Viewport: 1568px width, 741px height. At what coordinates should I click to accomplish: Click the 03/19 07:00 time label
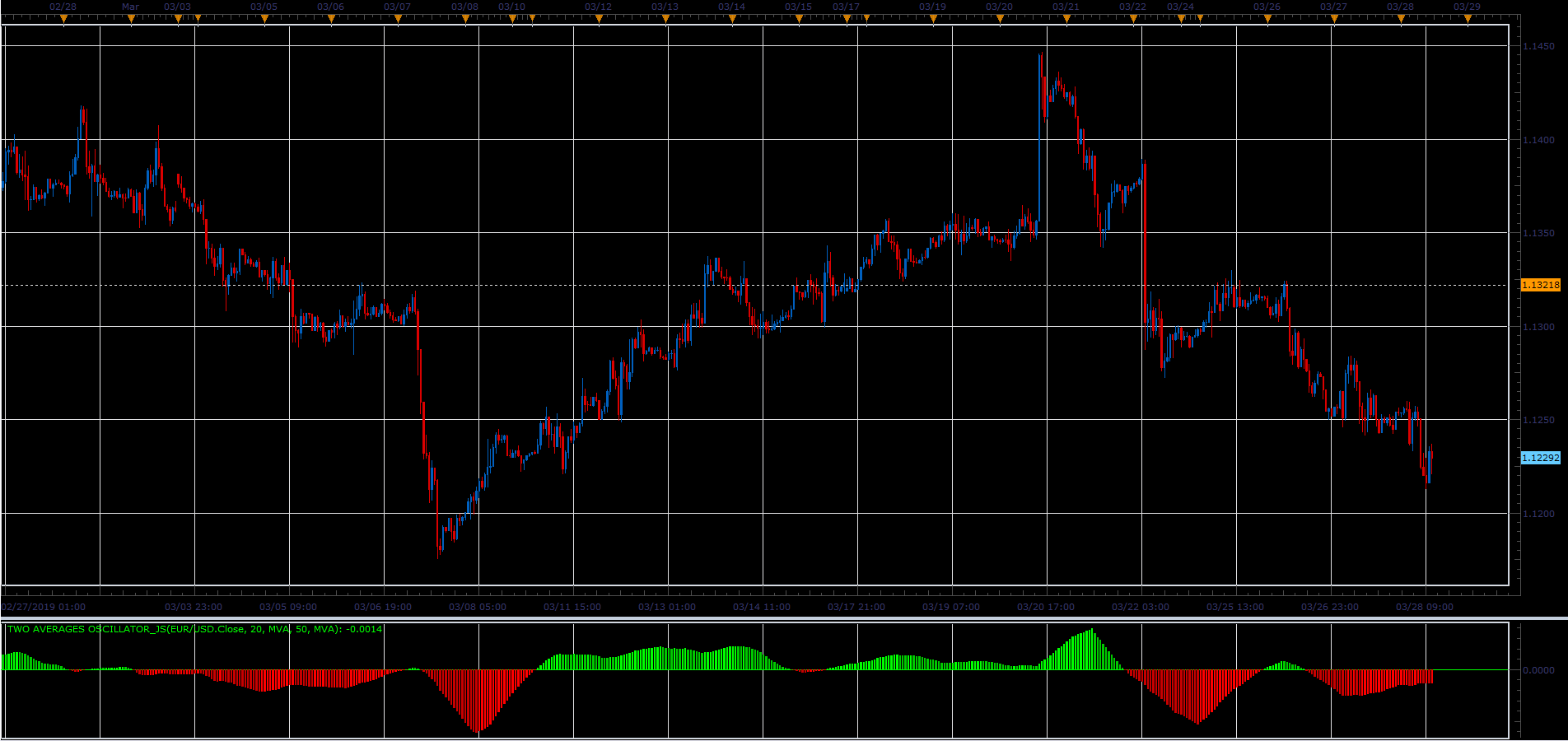click(x=951, y=607)
